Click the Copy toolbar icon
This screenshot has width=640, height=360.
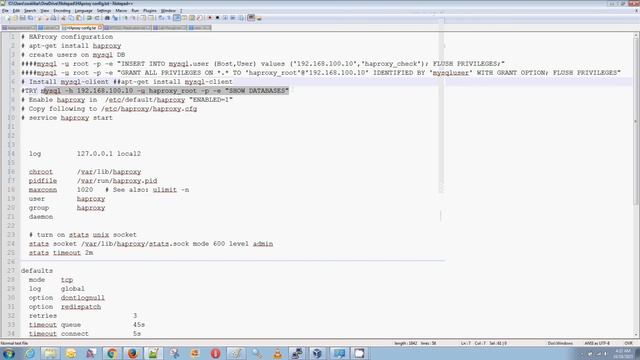pos(71,18)
